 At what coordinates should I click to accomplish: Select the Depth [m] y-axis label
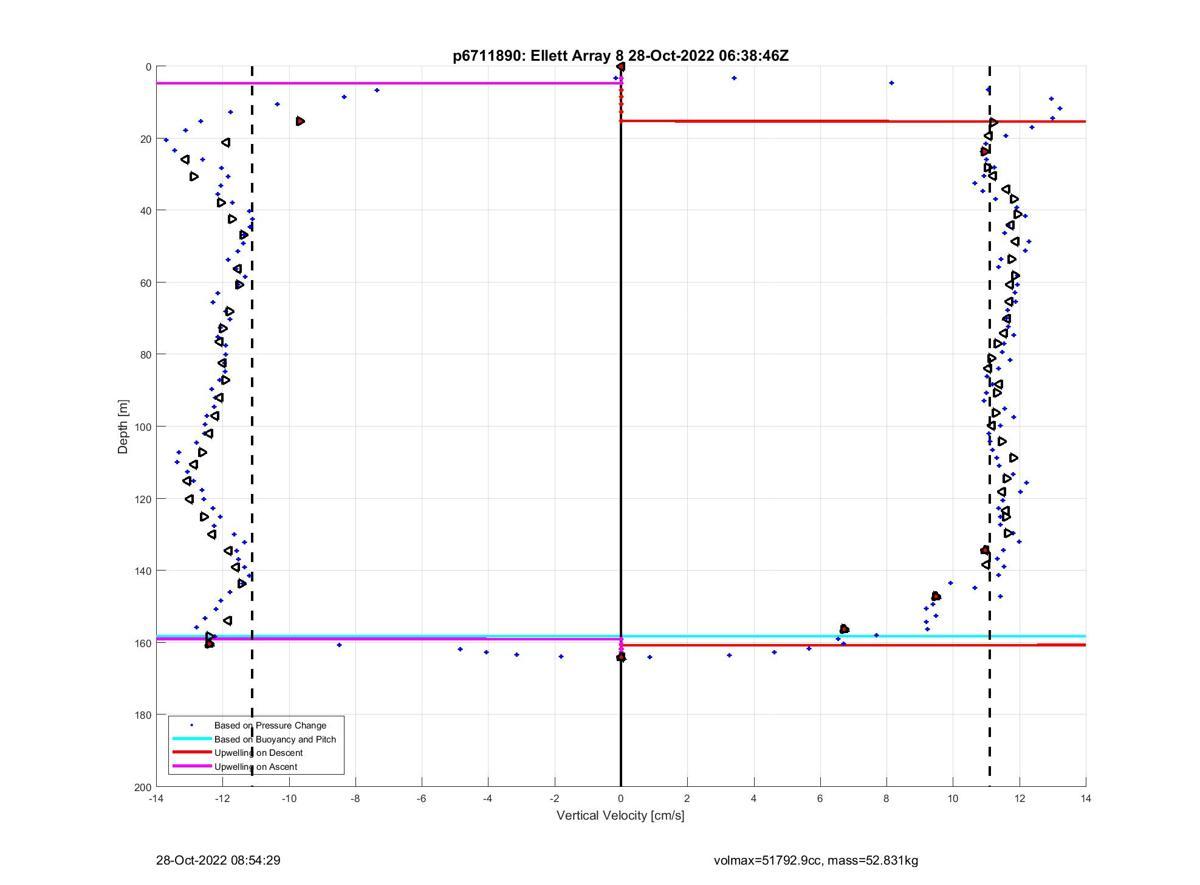tap(123, 427)
